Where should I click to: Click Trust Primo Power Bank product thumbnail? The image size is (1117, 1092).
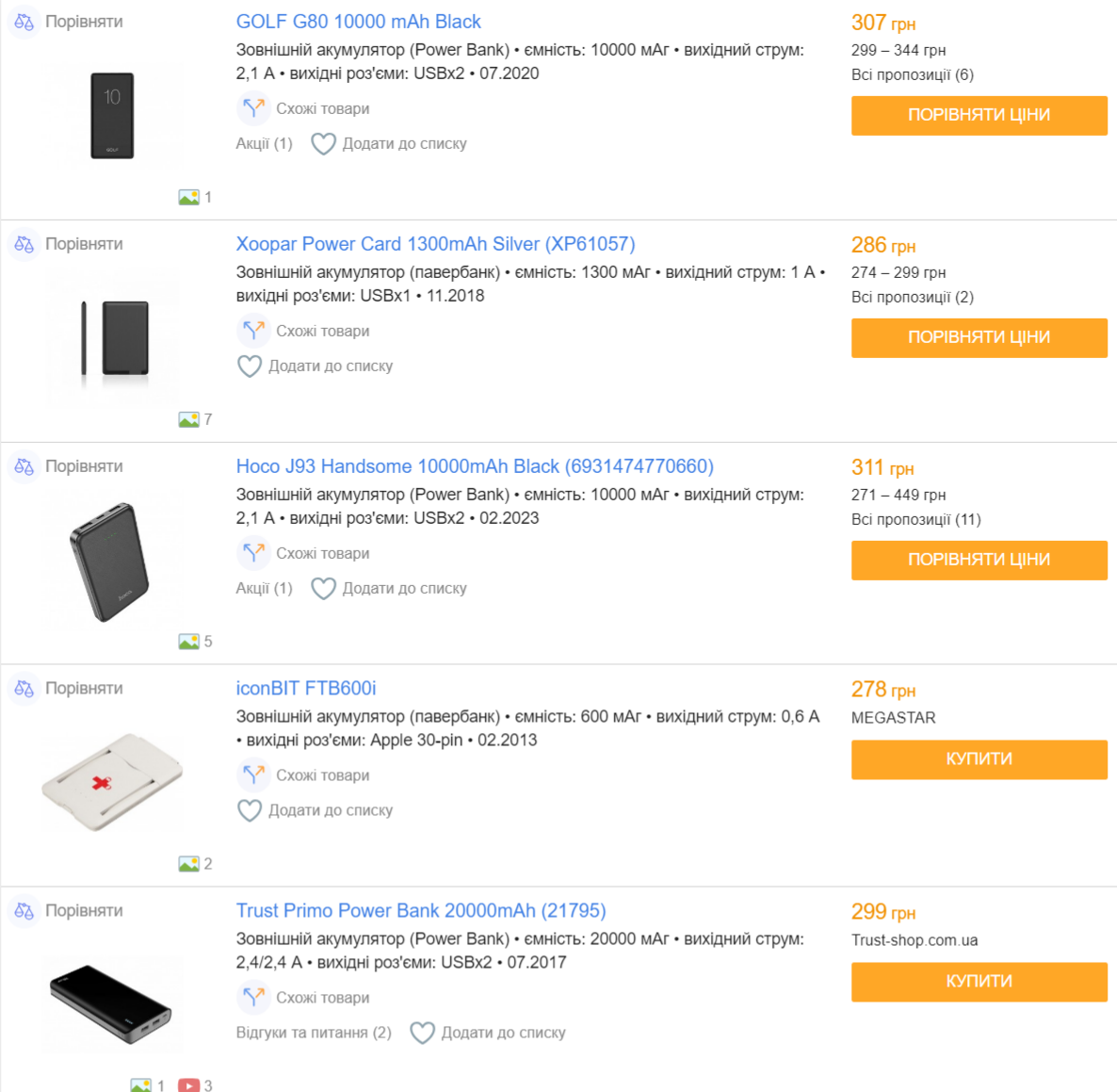[x=111, y=1004]
